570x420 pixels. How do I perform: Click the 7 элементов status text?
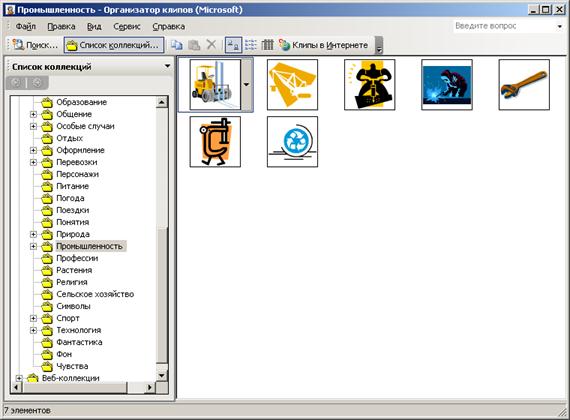point(27,411)
